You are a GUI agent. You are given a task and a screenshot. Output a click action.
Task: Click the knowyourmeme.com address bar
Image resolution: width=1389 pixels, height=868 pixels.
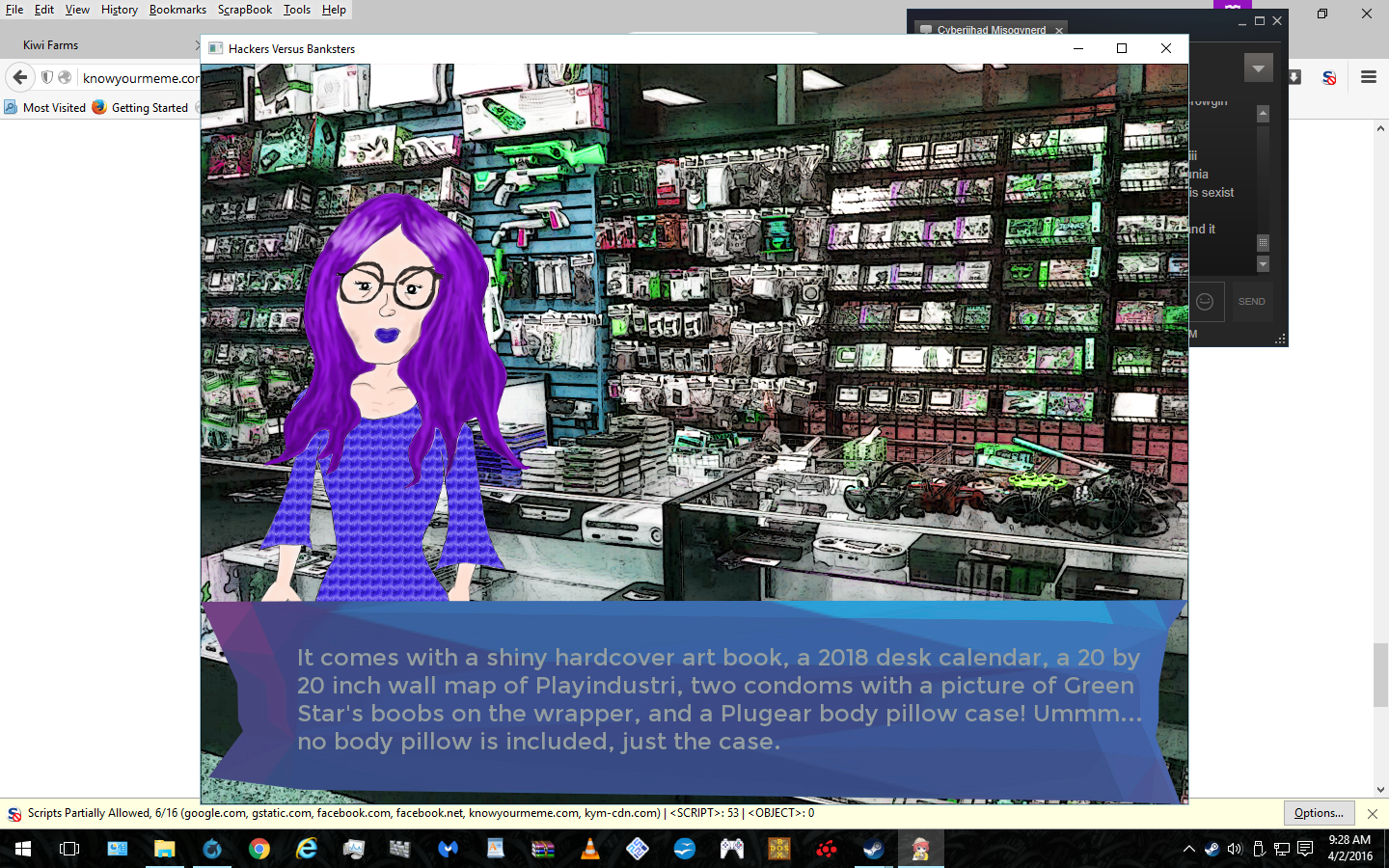tap(141, 78)
